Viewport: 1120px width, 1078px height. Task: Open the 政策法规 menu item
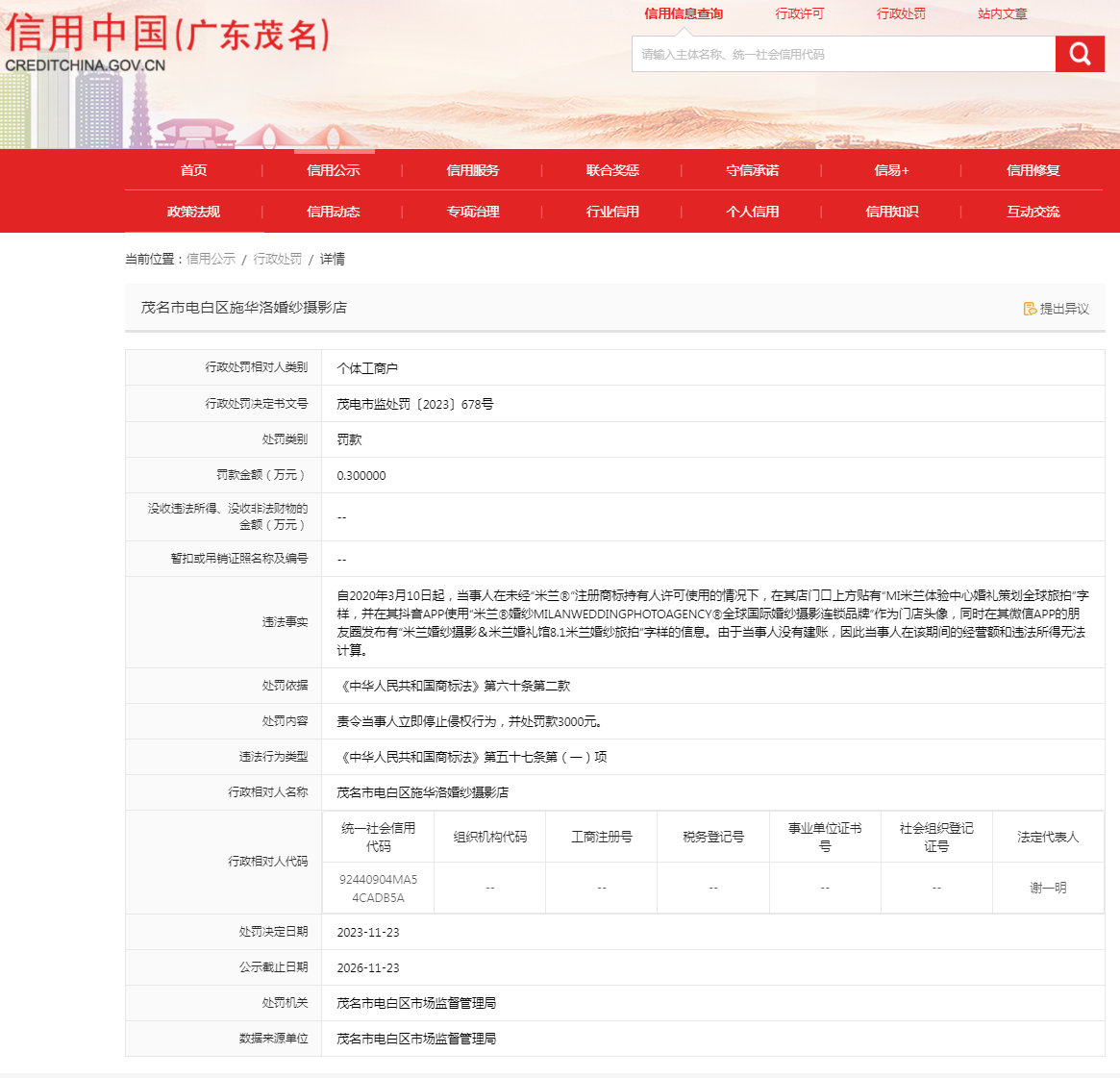click(193, 212)
